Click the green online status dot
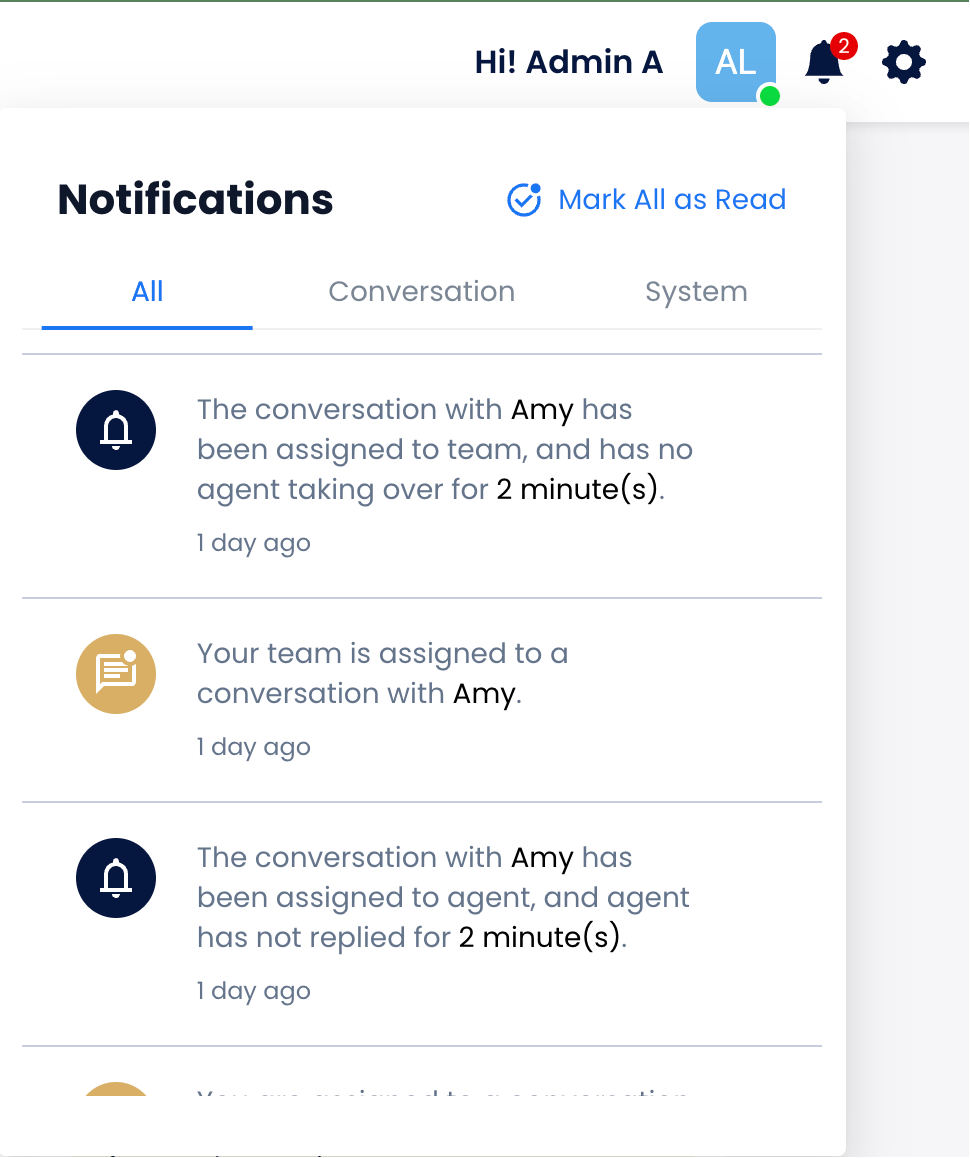The width and height of the screenshot is (970, 1158). pos(769,96)
